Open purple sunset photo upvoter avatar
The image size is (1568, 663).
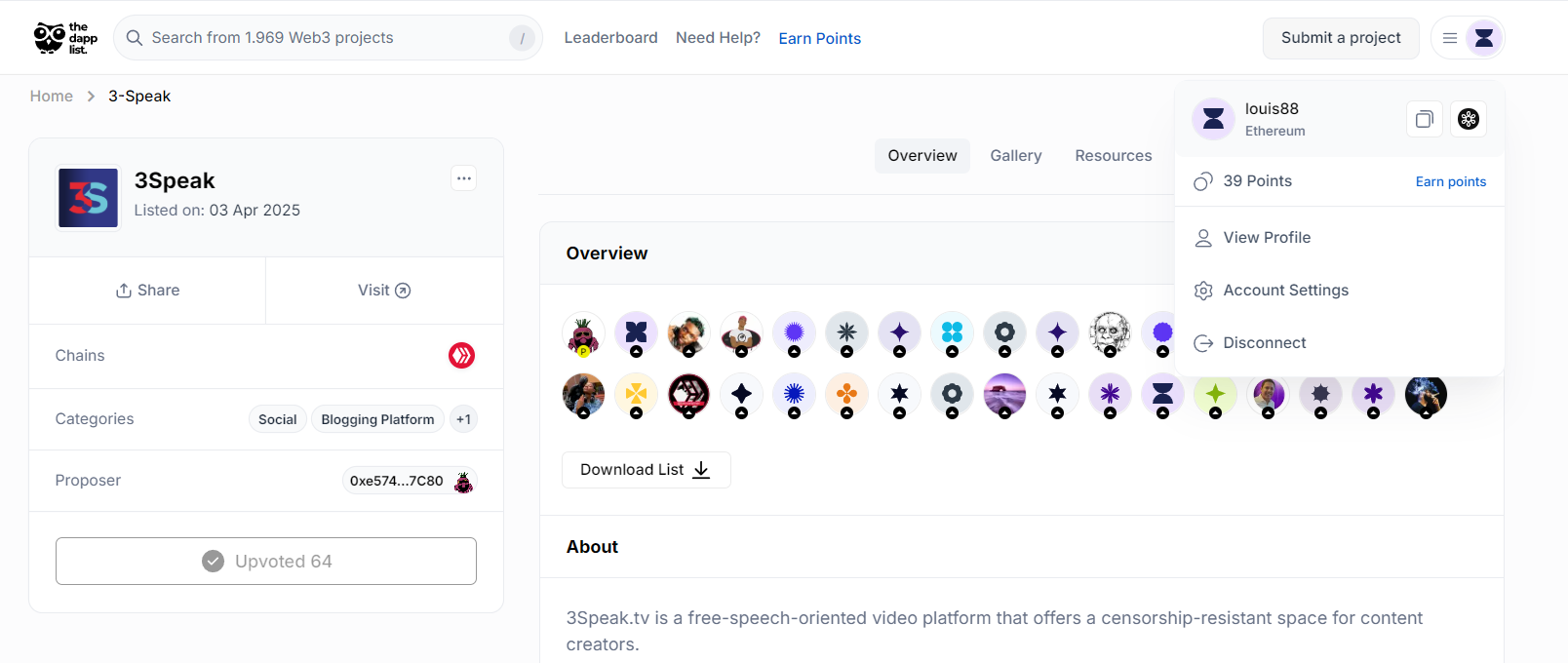(1004, 394)
